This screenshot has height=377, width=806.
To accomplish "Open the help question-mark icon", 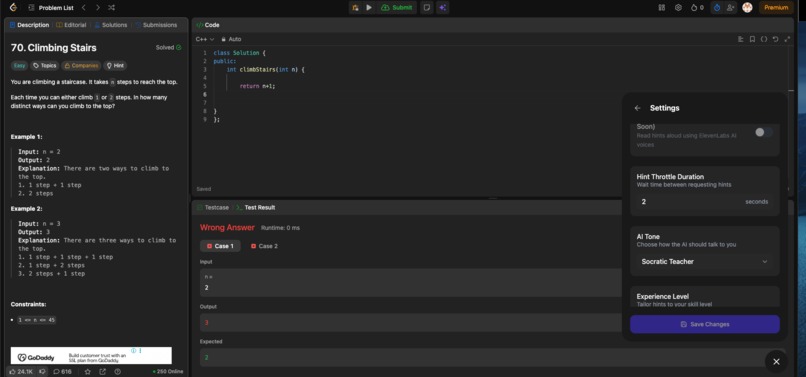I will tap(118, 371).
